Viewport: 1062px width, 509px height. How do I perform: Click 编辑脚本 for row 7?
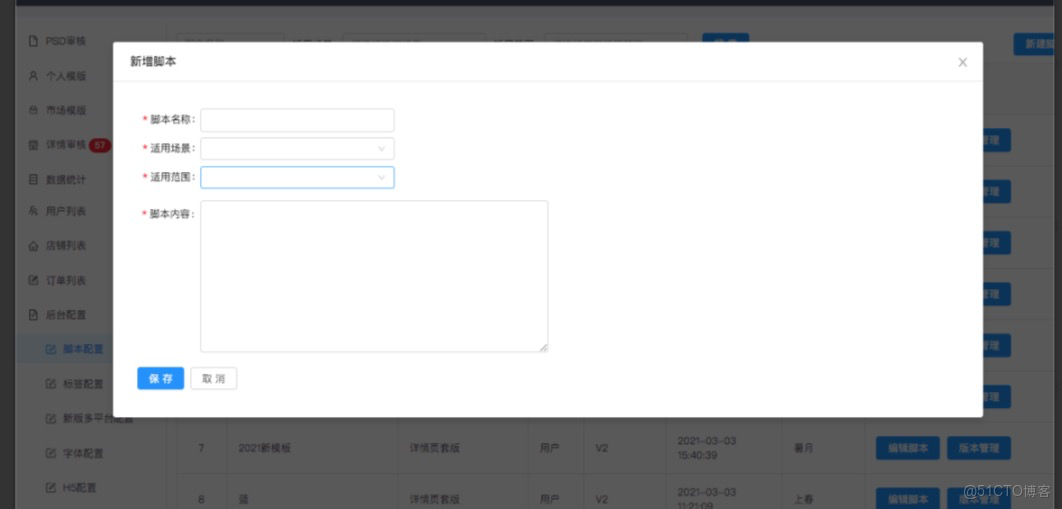point(908,448)
